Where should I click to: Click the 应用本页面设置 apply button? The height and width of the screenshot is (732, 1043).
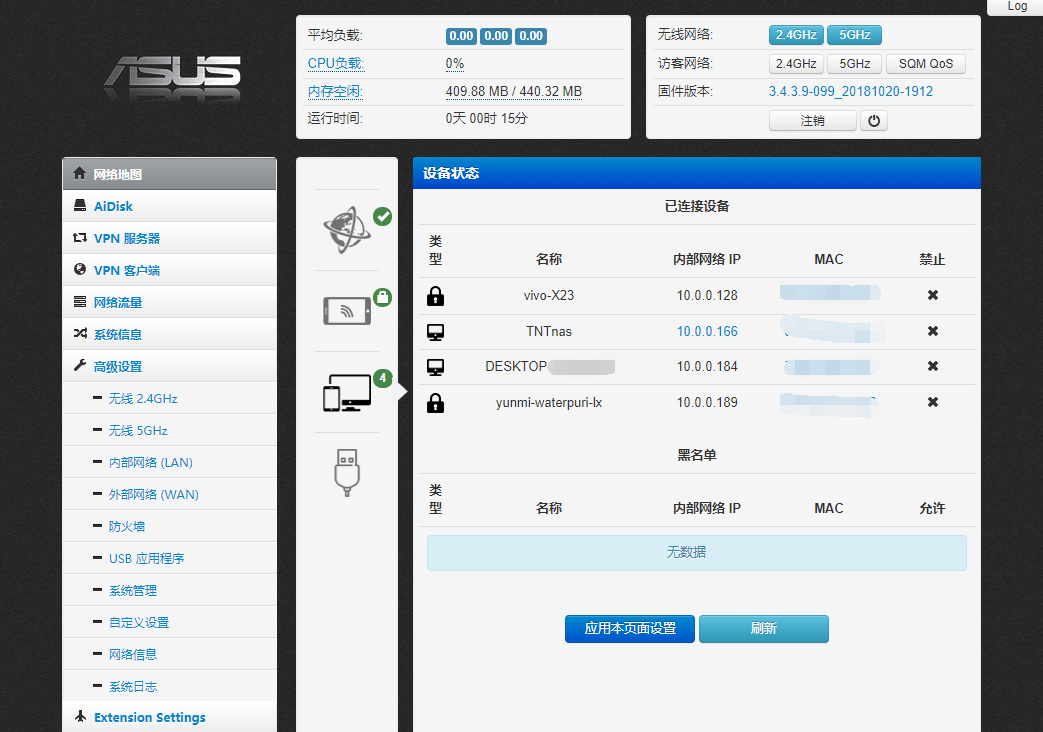(x=629, y=629)
